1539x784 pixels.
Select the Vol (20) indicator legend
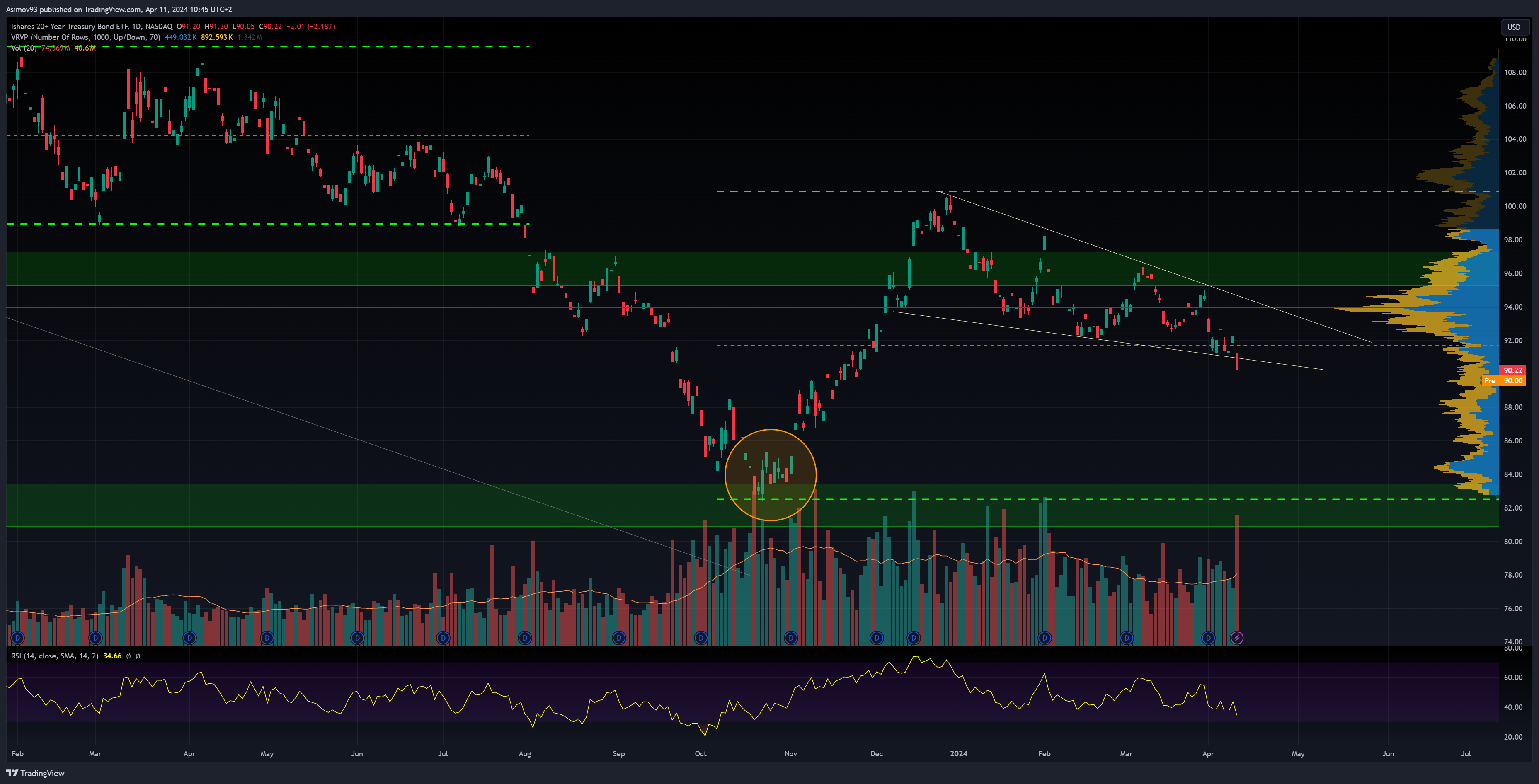pos(24,48)
